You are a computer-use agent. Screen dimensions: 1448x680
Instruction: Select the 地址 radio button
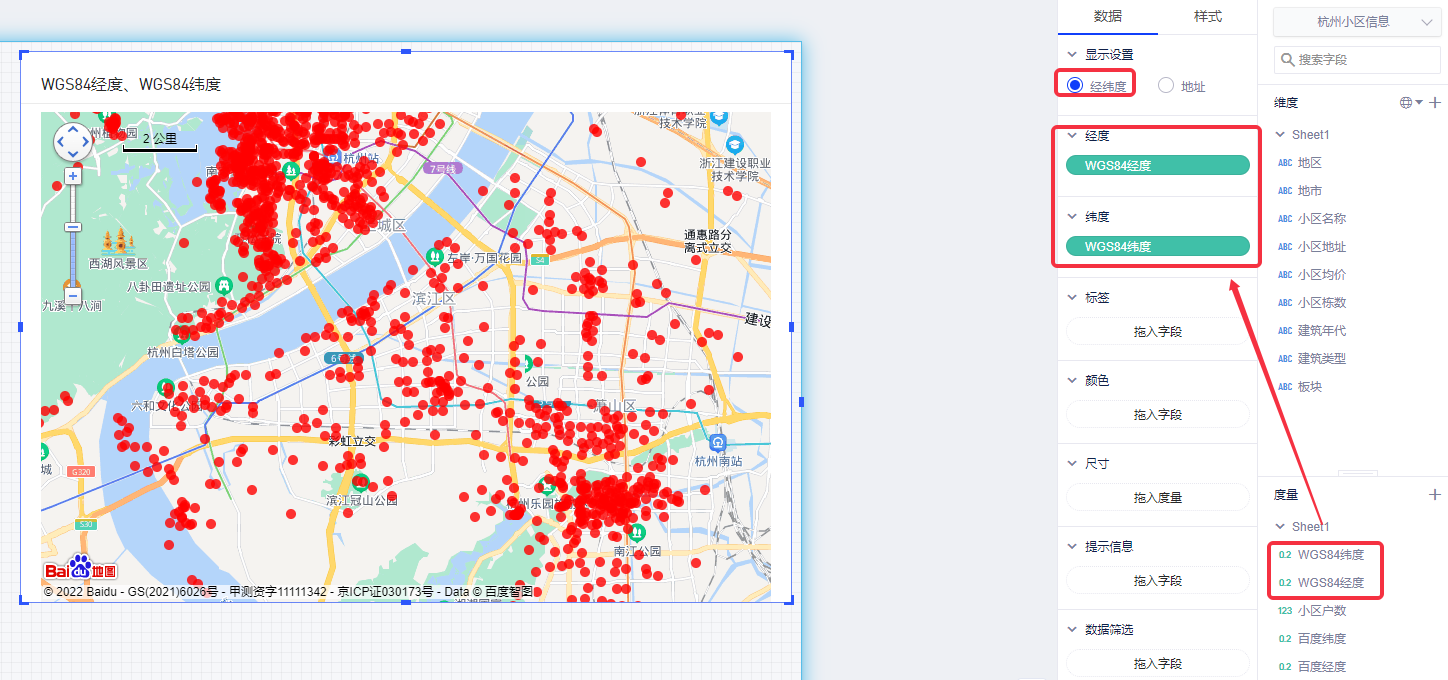[x=1166, y=86]
